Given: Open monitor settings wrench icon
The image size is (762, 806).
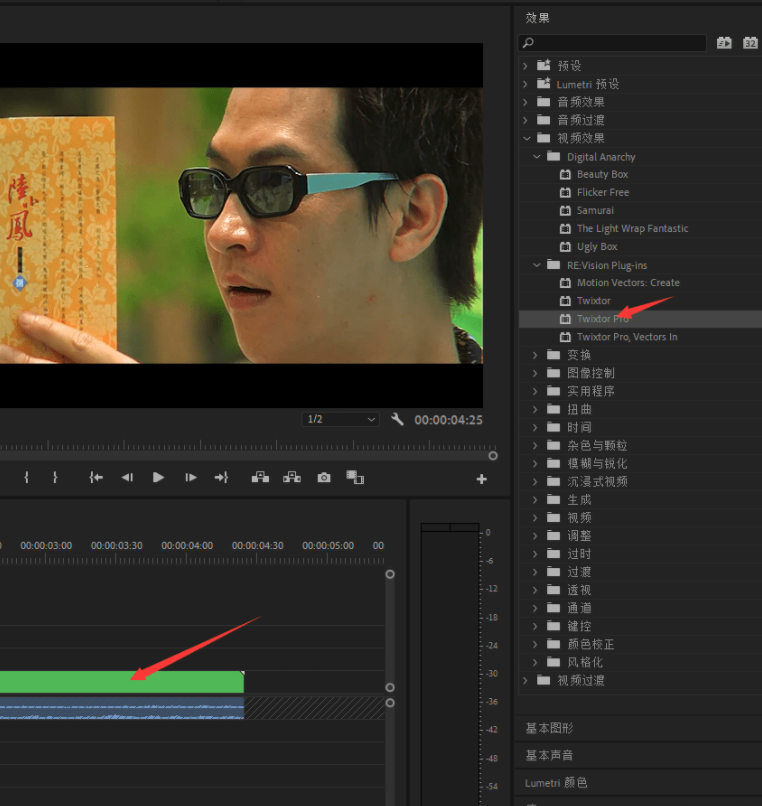Looking at the screenshot, I should point(397,419).
